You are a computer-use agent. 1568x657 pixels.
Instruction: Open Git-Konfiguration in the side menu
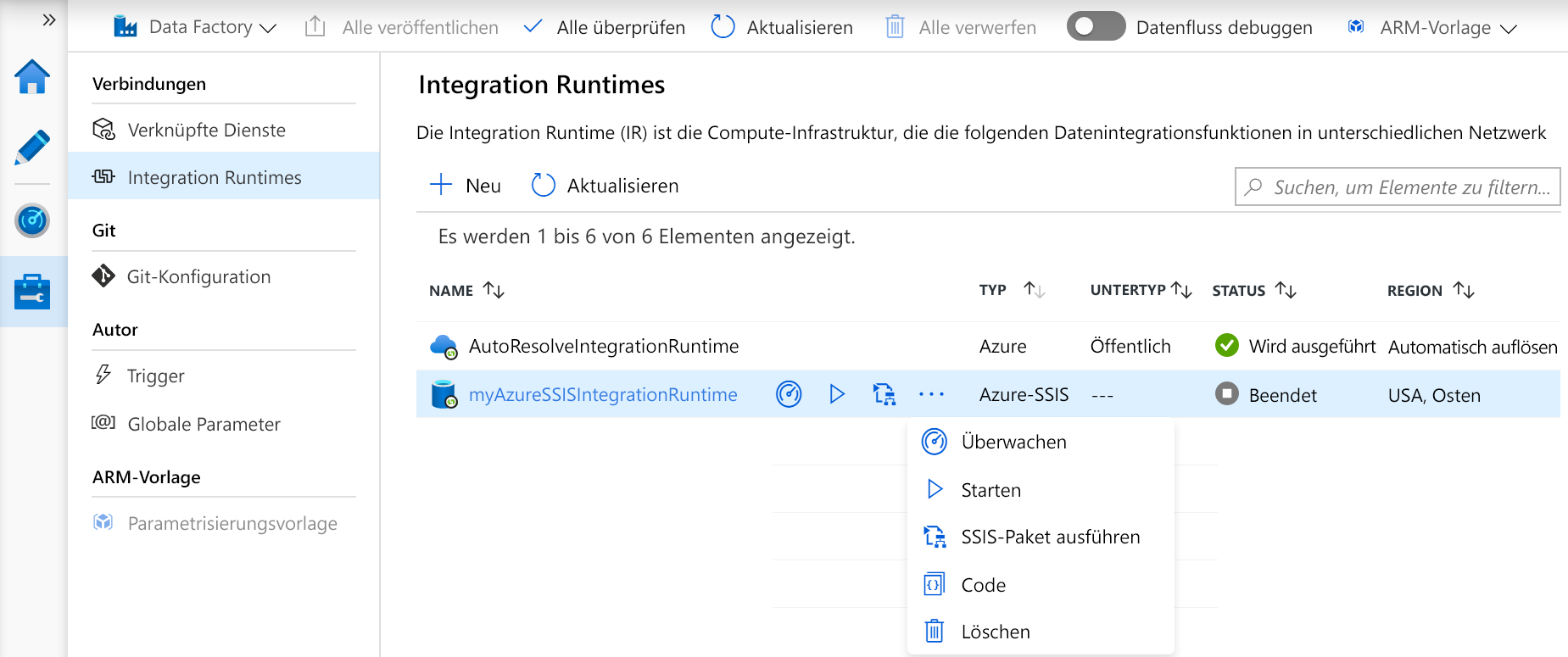224,276
